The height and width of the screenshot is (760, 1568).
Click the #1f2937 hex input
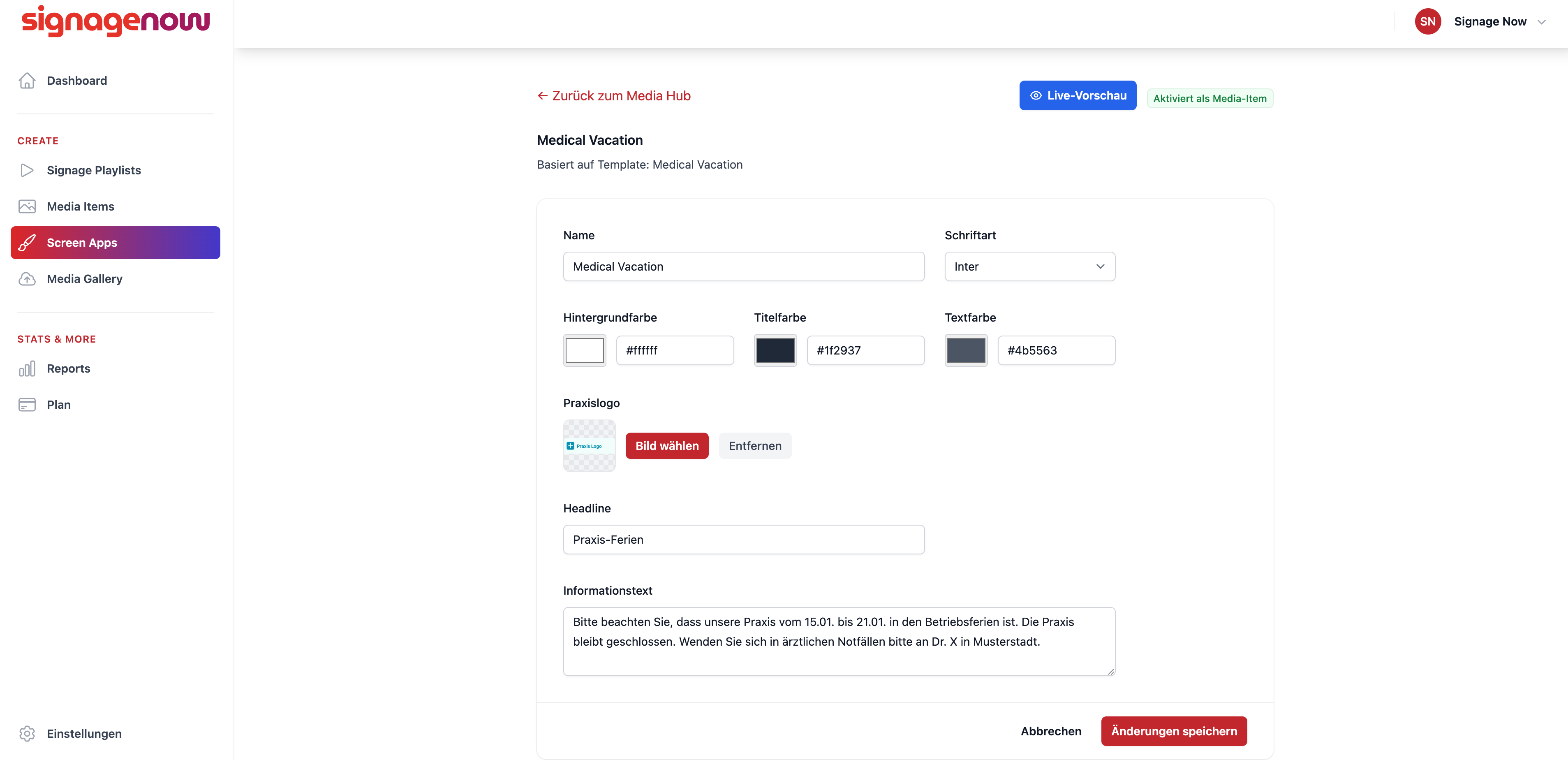coord(865,350)
